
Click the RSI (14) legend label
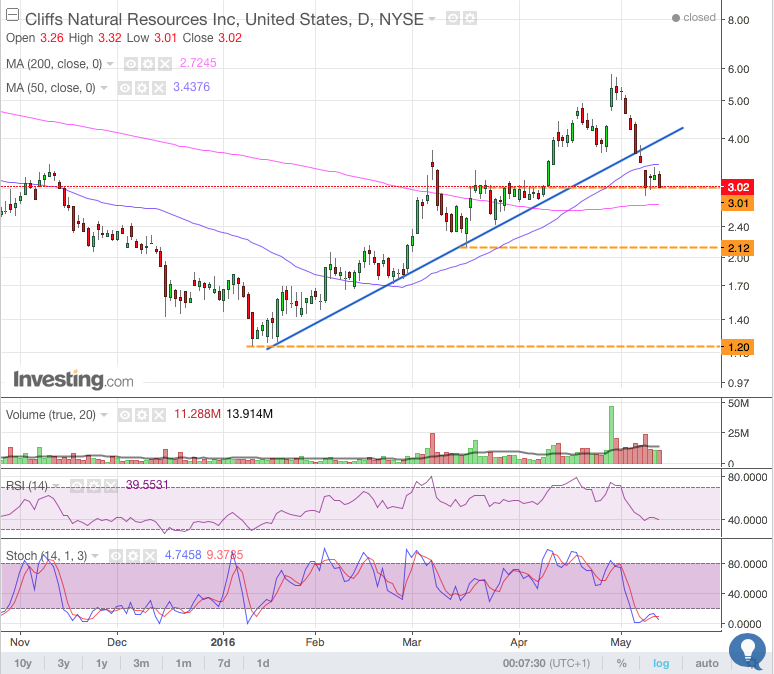(27, 486)
